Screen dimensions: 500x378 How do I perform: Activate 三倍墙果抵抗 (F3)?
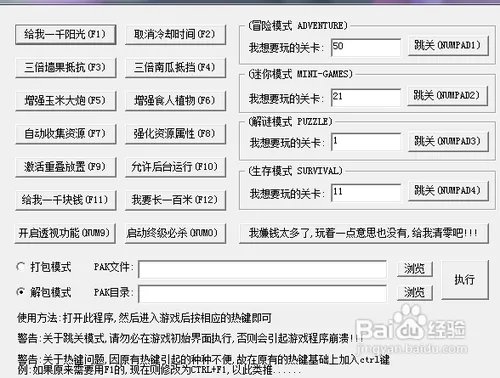point(65,67)
